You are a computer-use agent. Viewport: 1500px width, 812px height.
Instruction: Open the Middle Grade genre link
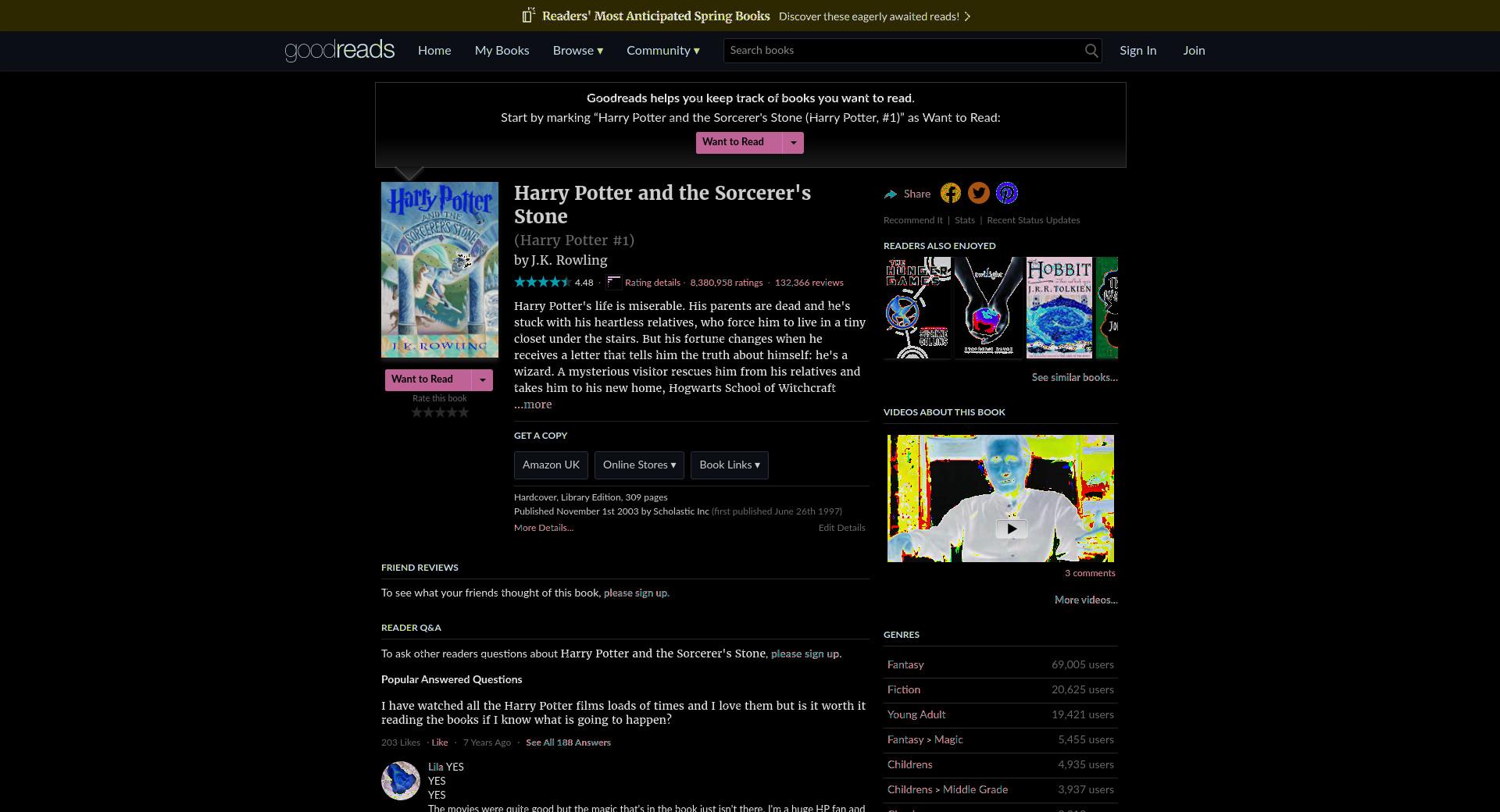point(976,790)
